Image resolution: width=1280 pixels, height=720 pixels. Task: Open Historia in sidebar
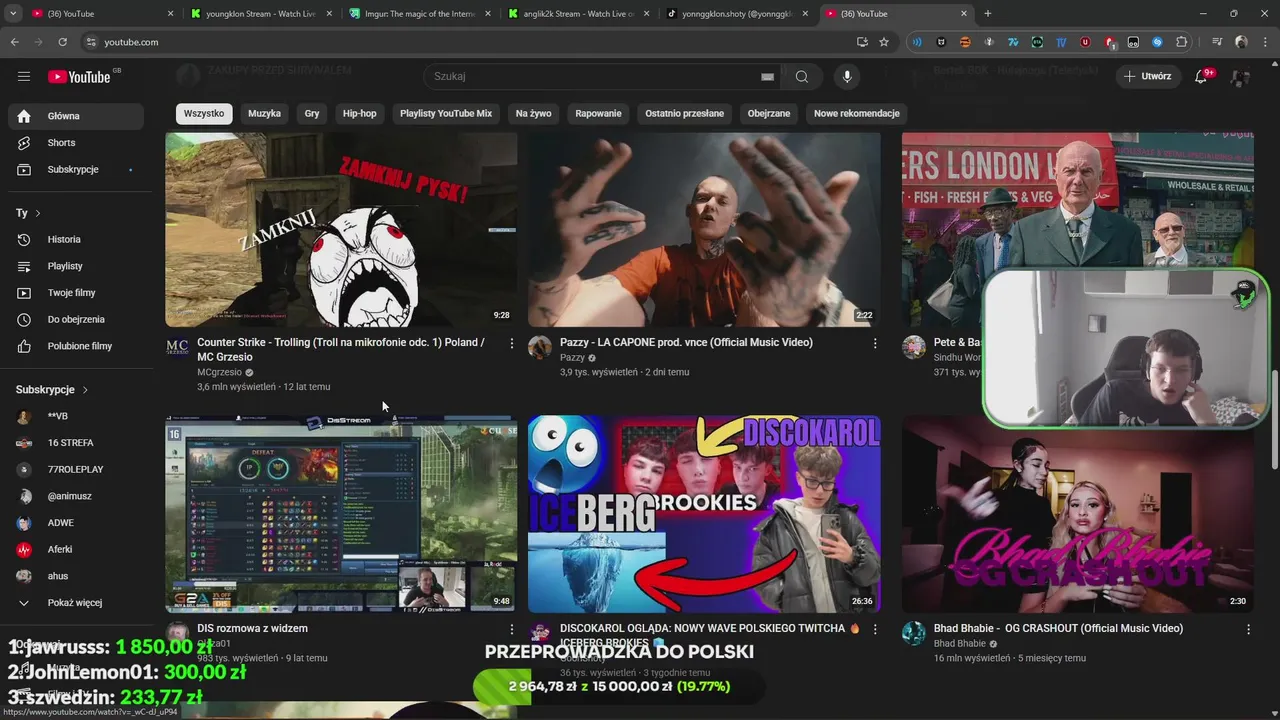(x=76, y=239)
